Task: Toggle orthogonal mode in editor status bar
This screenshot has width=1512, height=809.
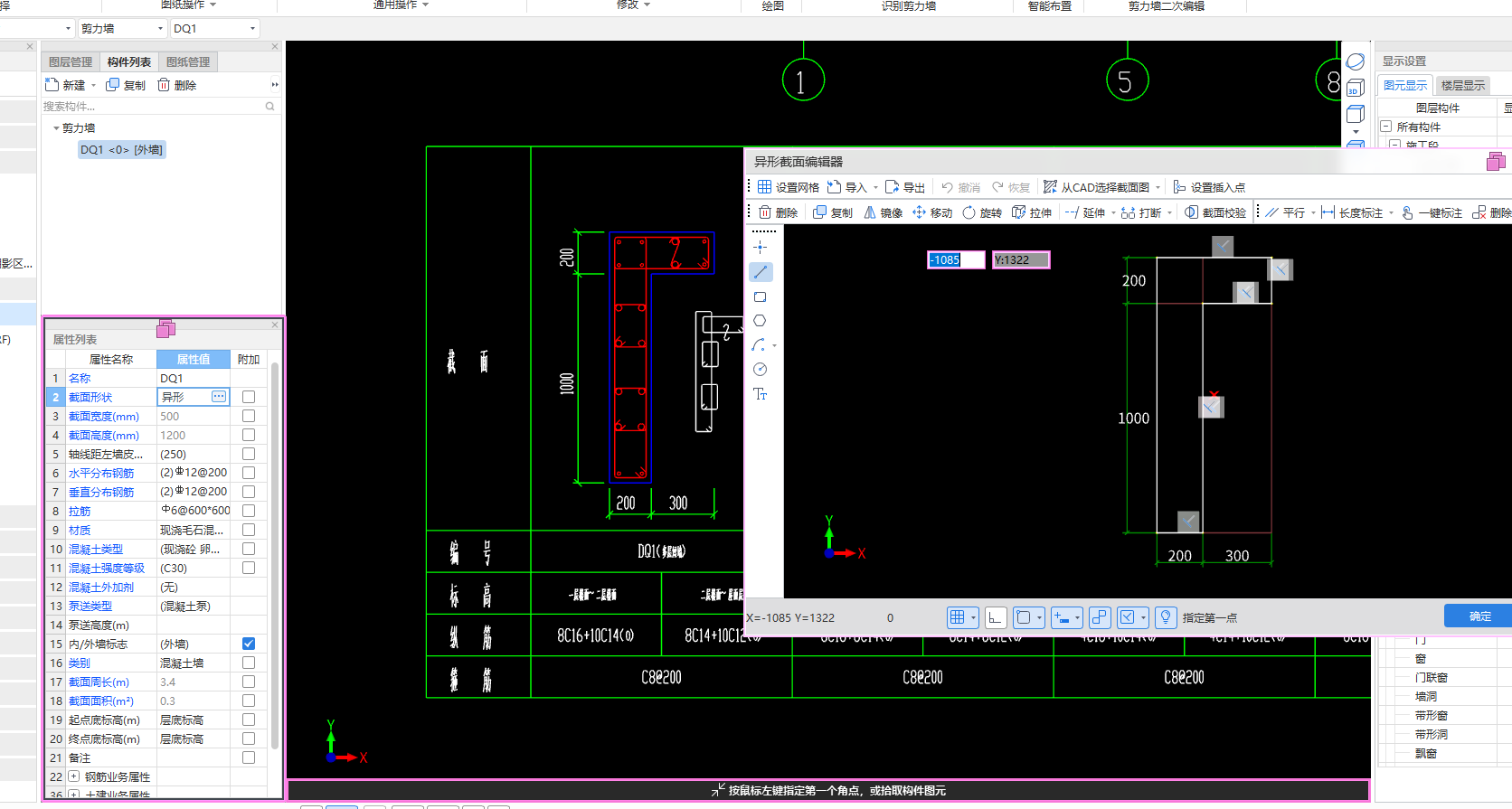Action: click(995, 617)
